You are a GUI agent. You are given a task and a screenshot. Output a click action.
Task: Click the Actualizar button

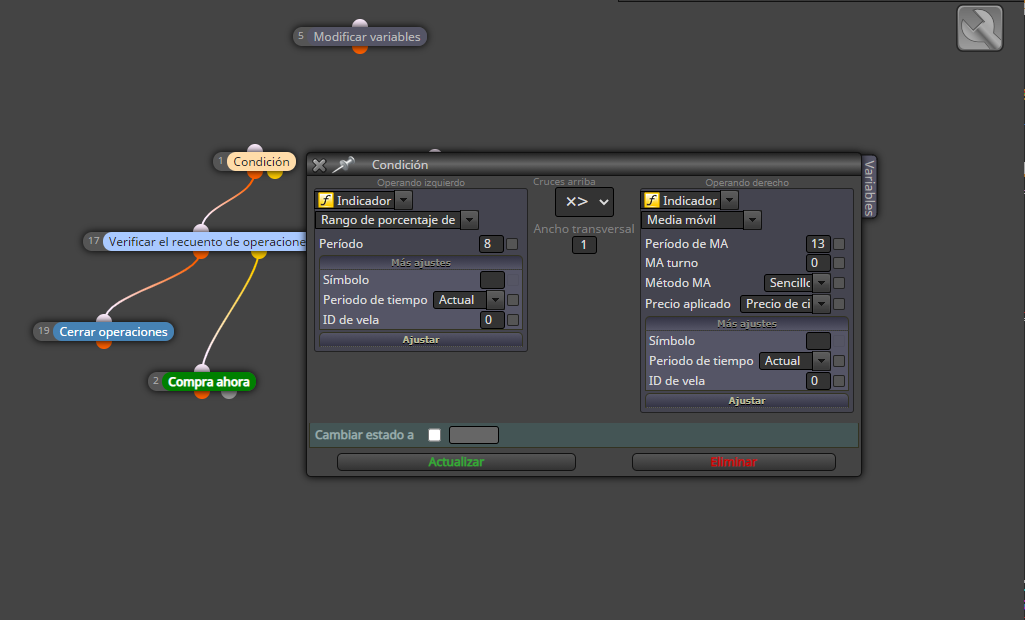456,462
